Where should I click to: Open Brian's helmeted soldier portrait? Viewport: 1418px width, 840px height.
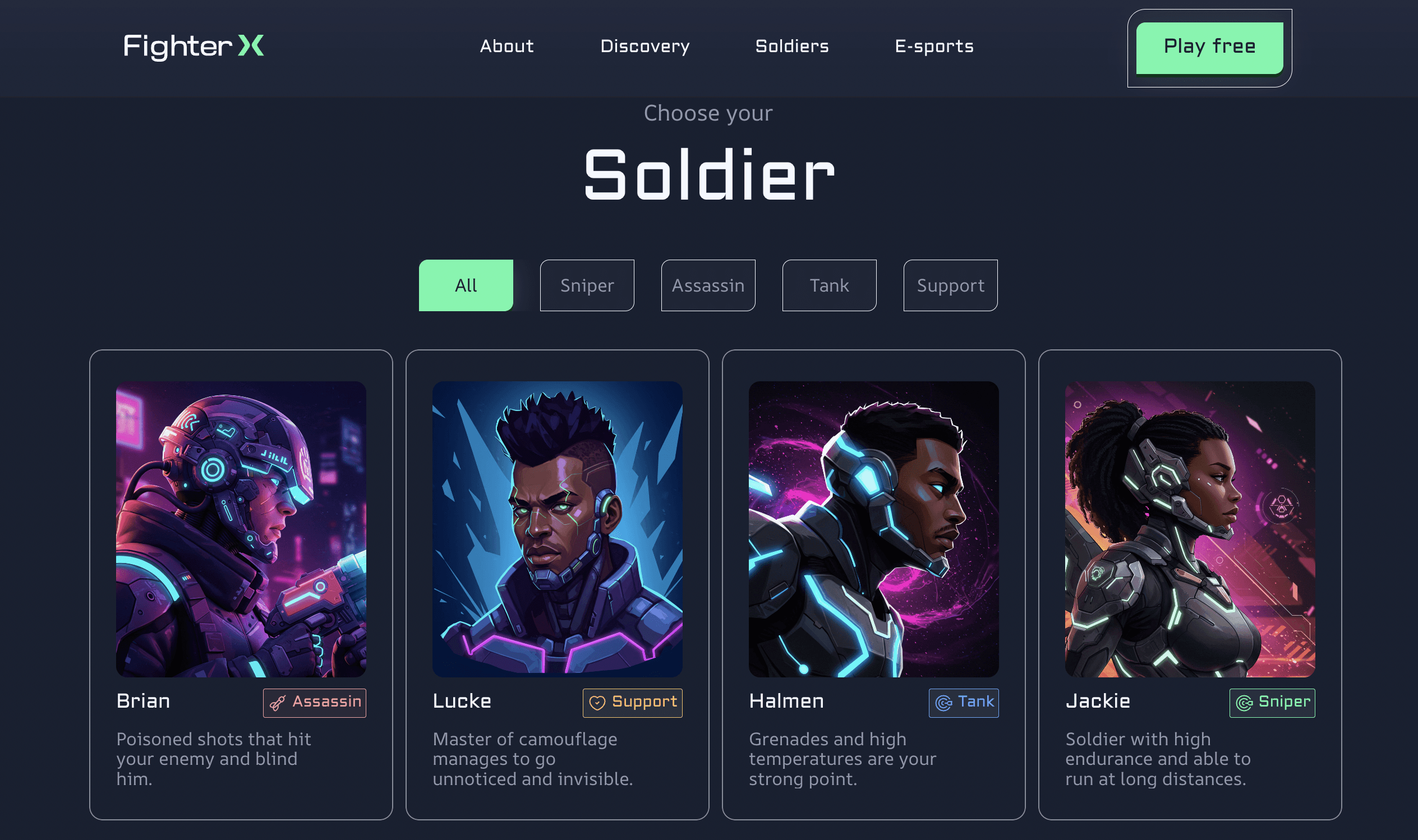click(241, 529)
